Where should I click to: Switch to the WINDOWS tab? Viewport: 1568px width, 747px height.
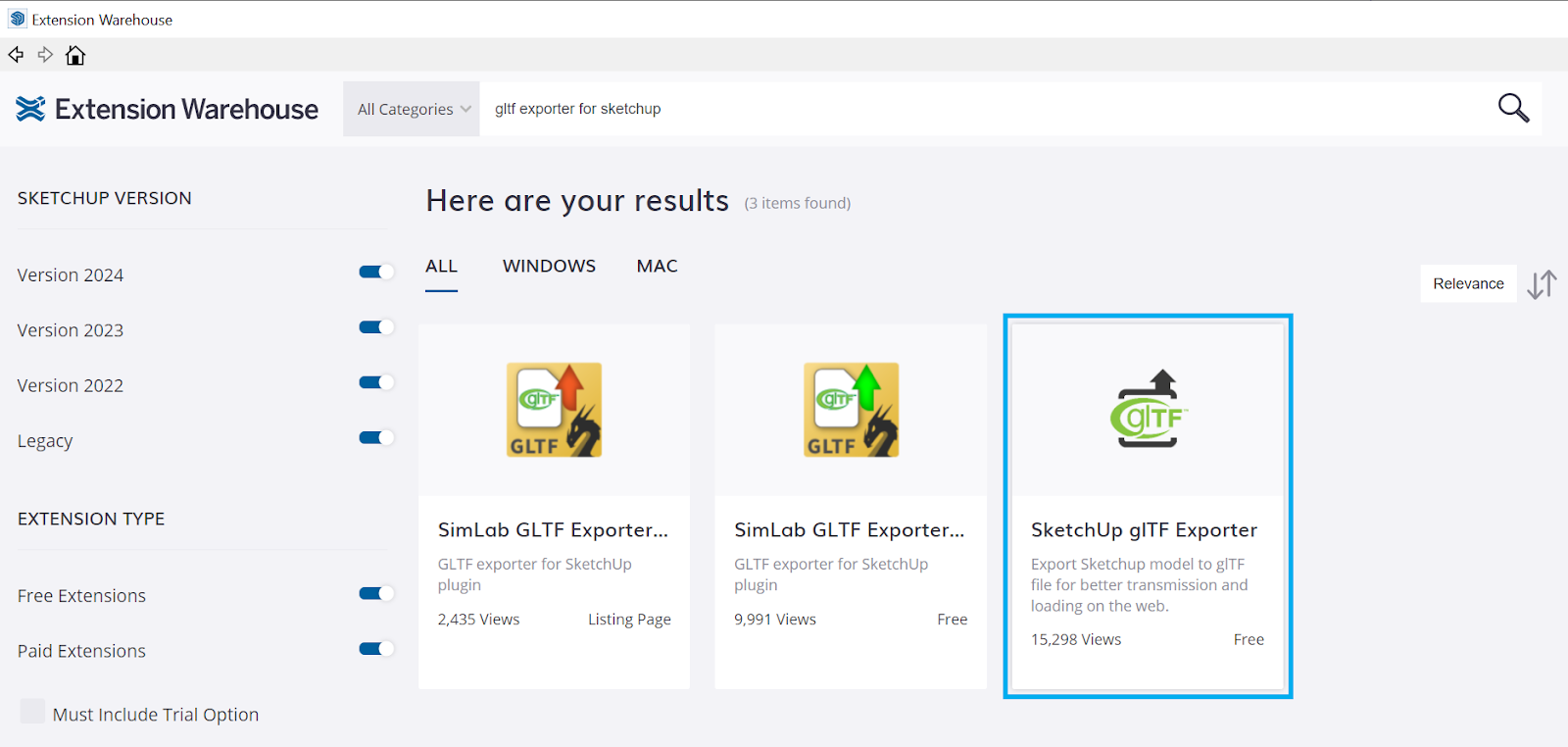click(549, 266)
